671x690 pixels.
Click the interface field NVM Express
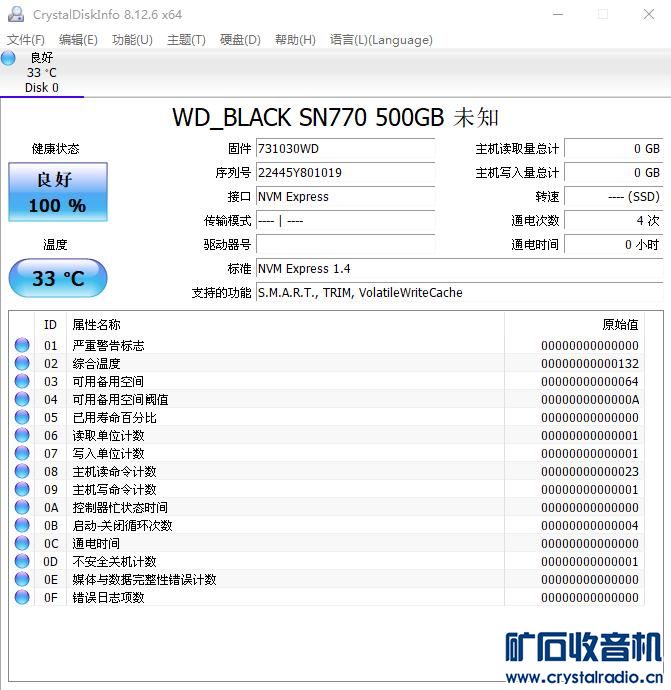point(345,197)
